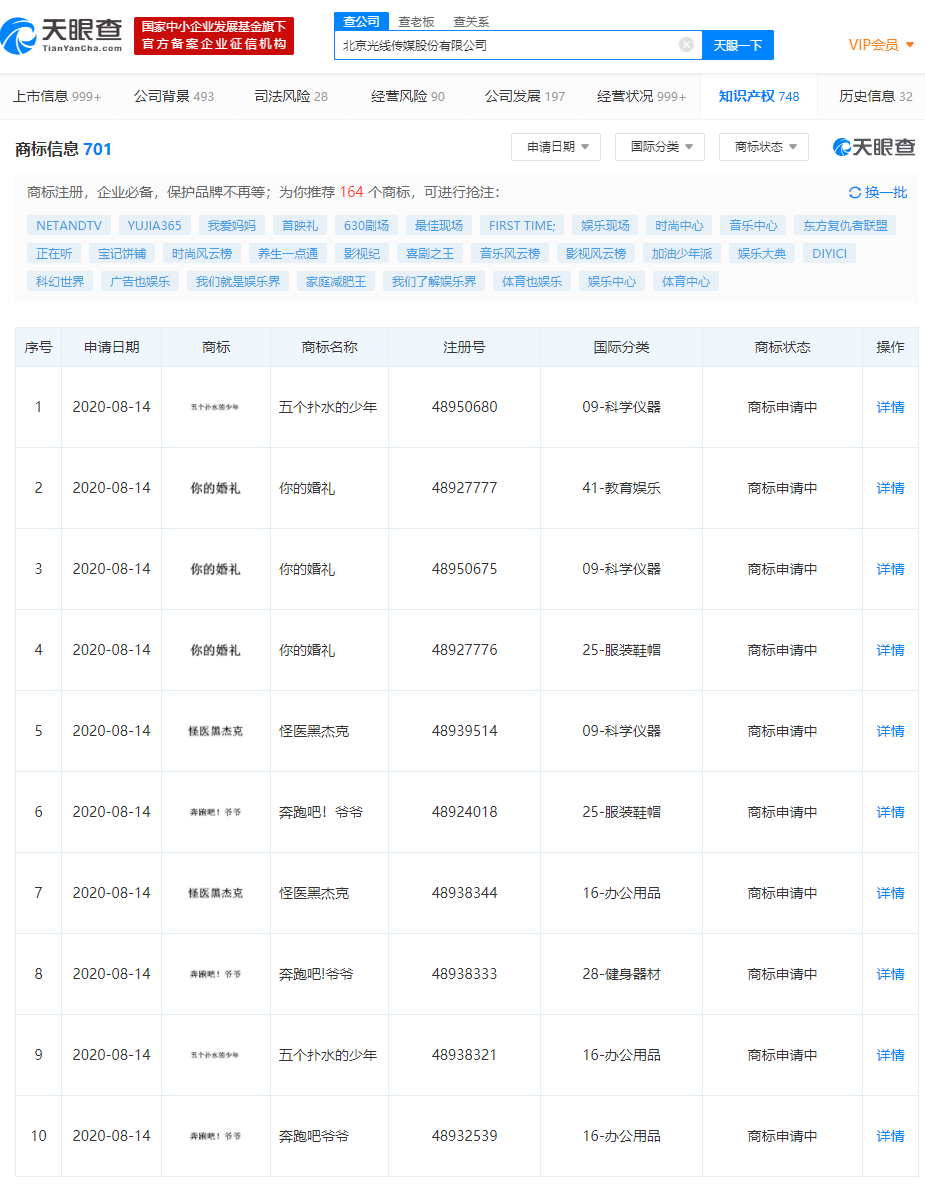Click the NETANDTV trademark tag

click(69, 225)
